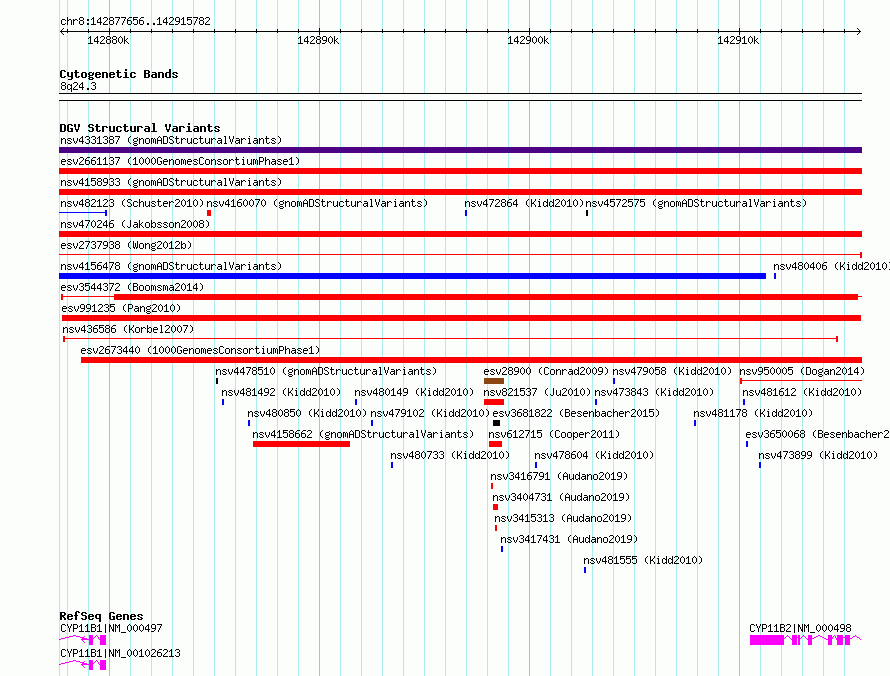This screenshot has height=676, width=890.
Task: Select nsv479102 (Kidd2010) label
Action: [x=430, y=413]
